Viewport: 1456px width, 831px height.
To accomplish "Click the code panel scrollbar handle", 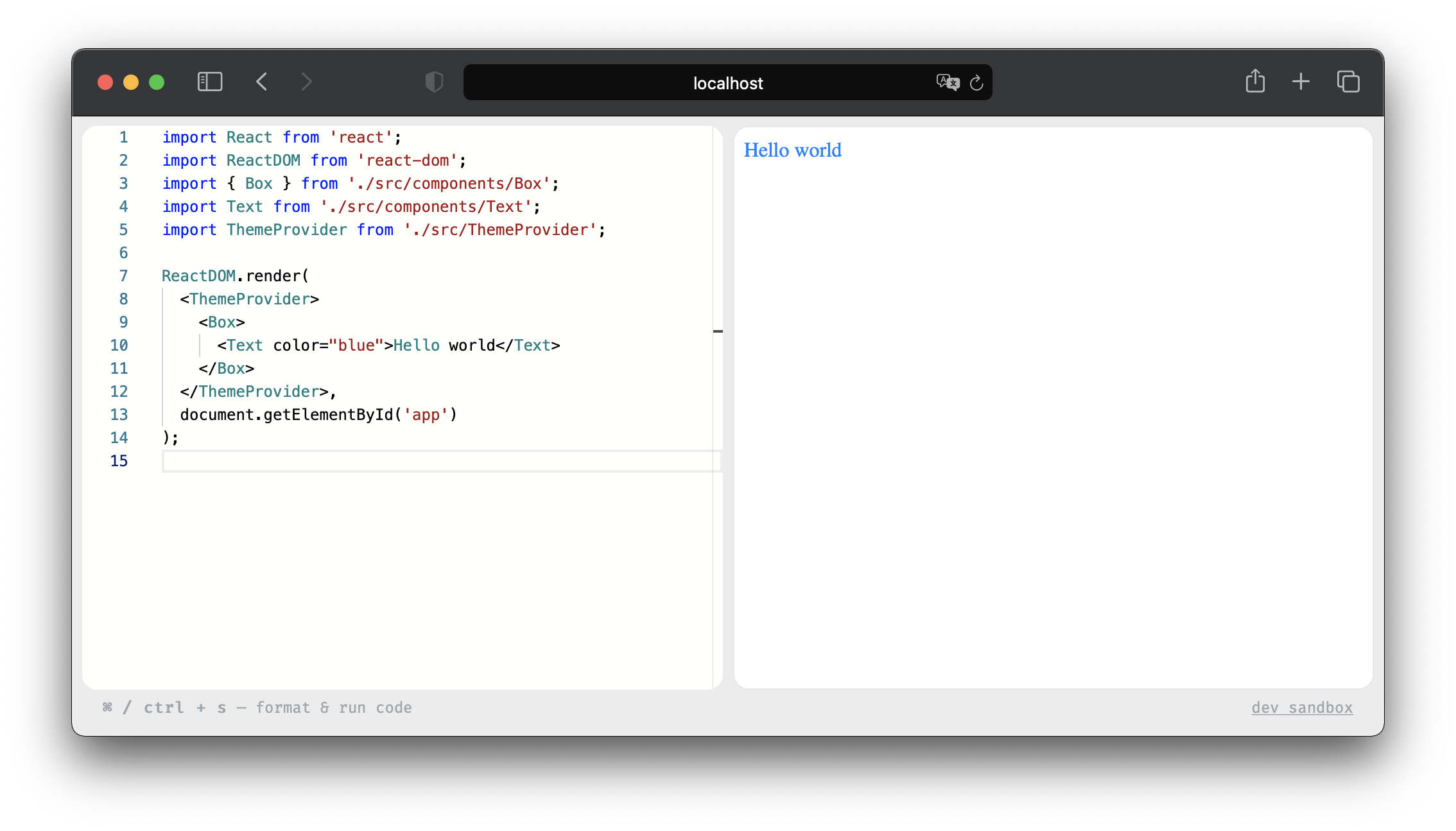I will (x=718, y=331).
